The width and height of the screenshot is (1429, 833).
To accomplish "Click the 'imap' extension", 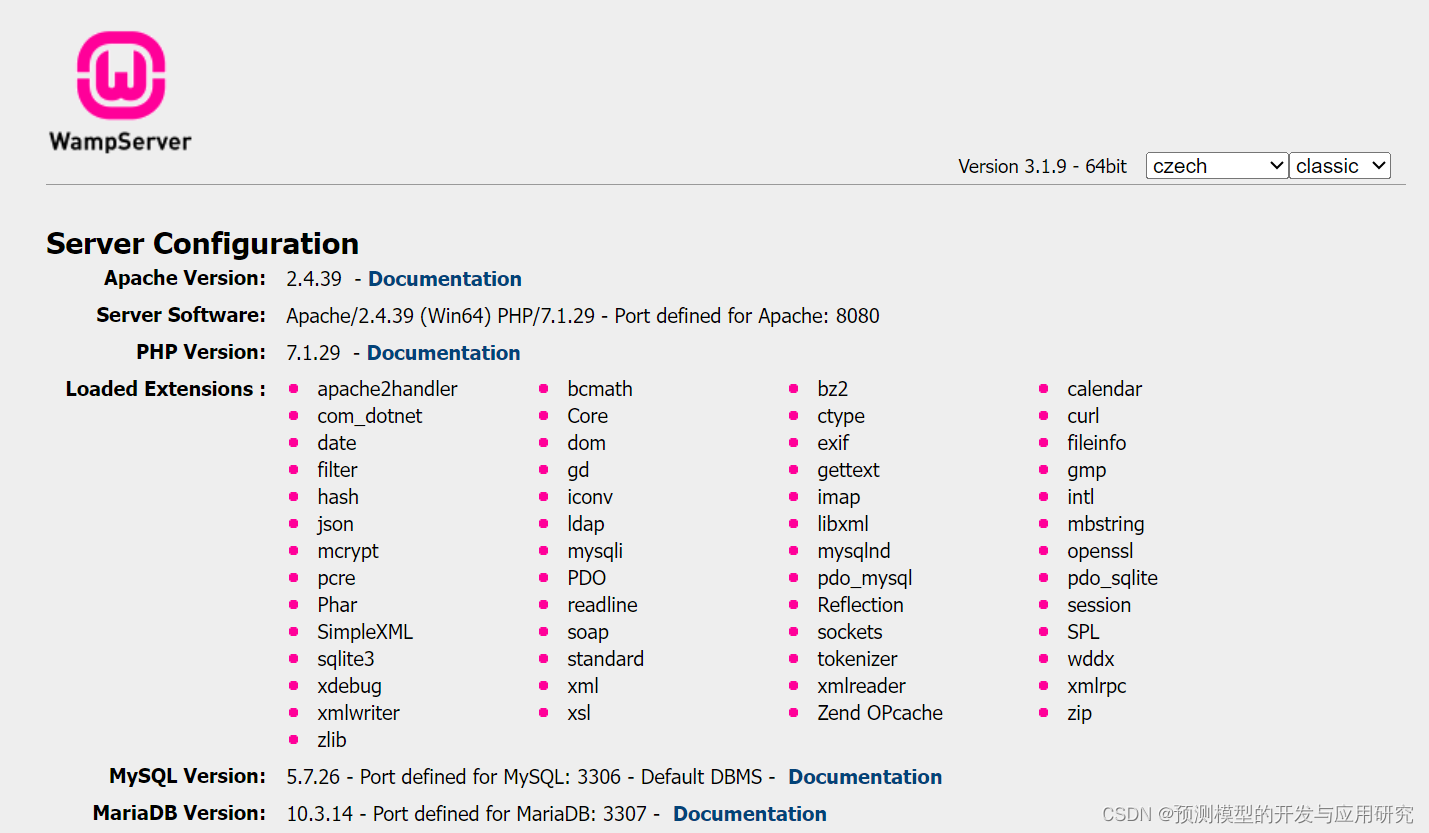I will tap(838, 497).
